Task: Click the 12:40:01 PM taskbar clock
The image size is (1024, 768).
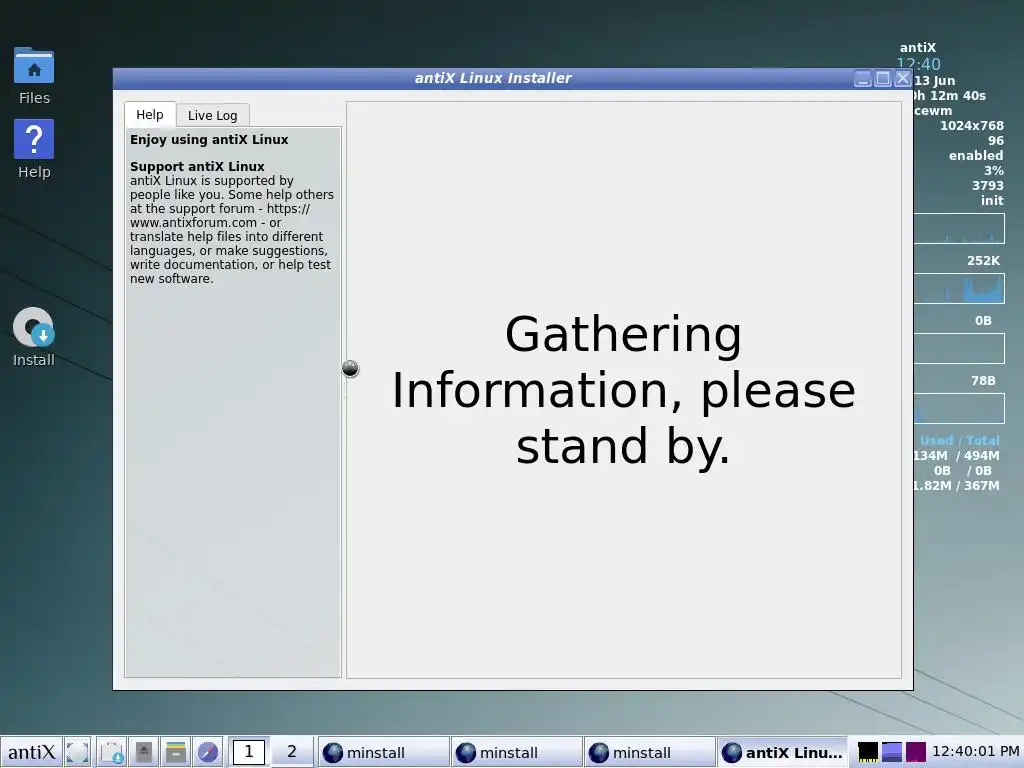Action: tap(976, 752)
